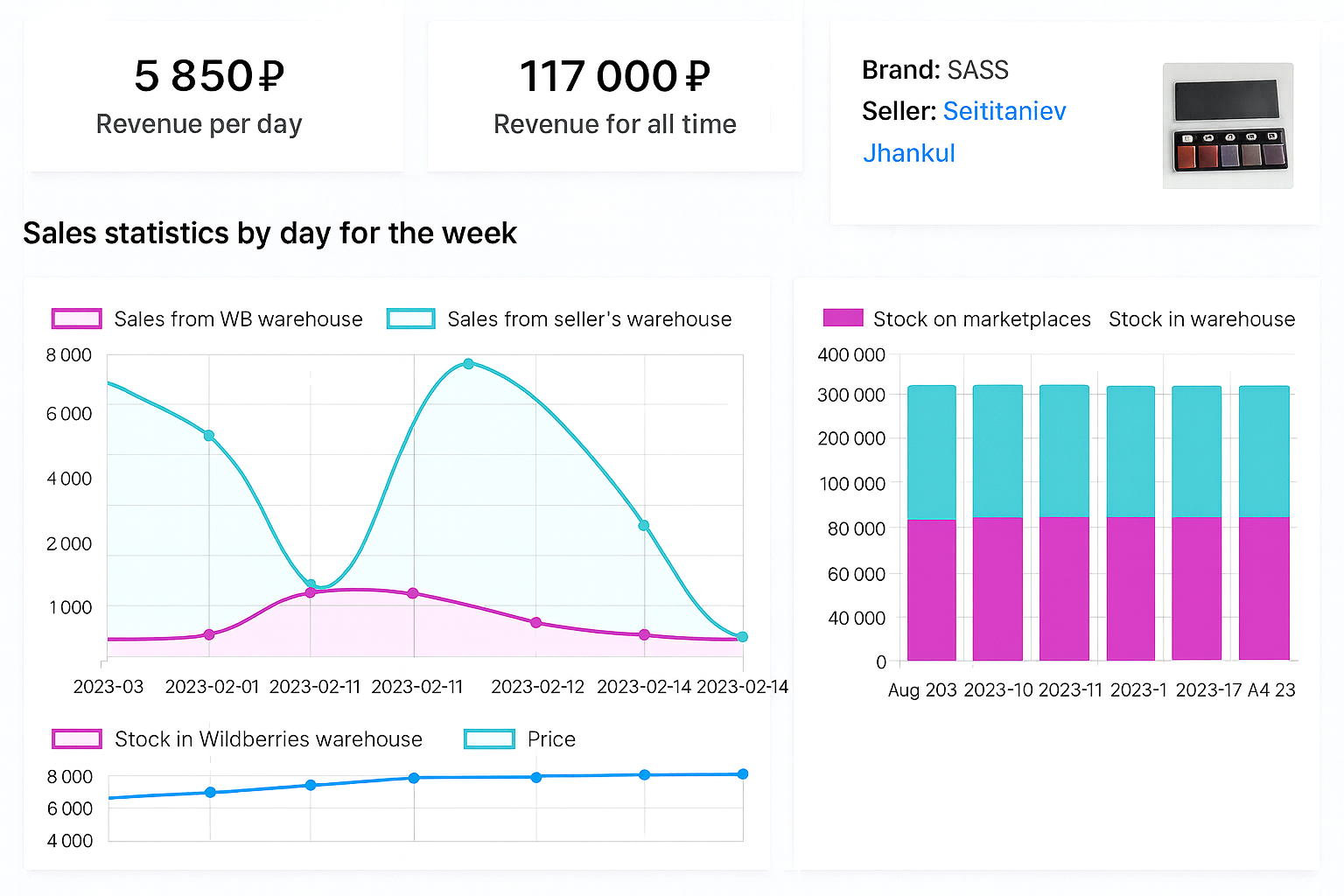Click the SASS product palette thumbnail
The image size is (1344, 896).
(1228, 126)
